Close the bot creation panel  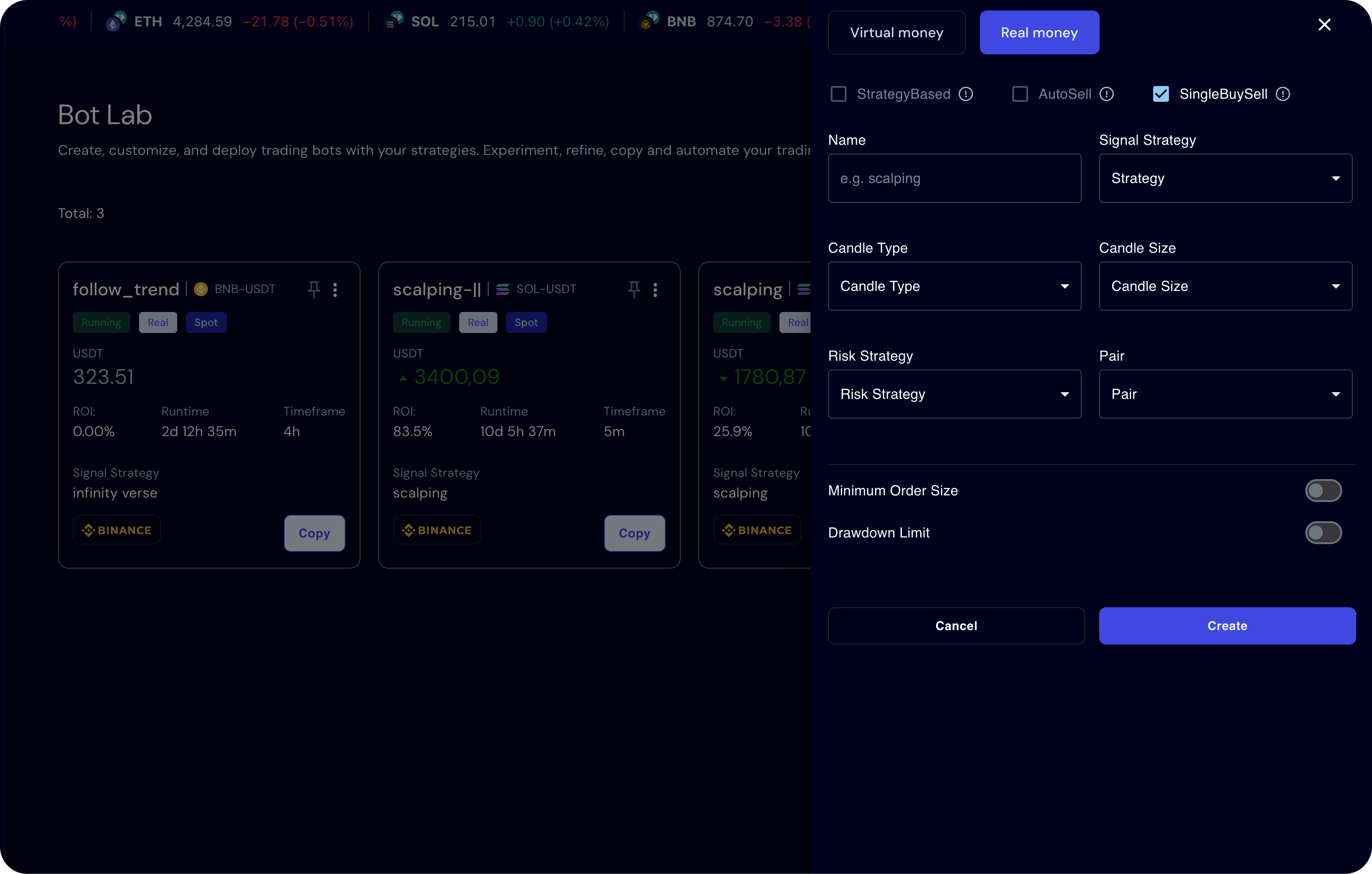tap(1324, 25)
